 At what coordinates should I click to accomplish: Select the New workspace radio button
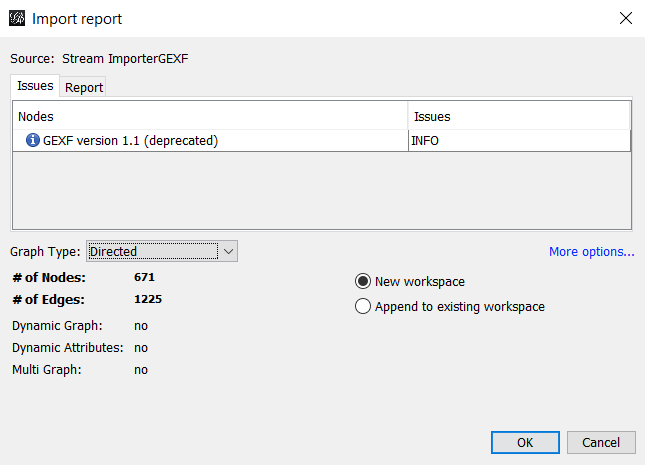(363, 282)
